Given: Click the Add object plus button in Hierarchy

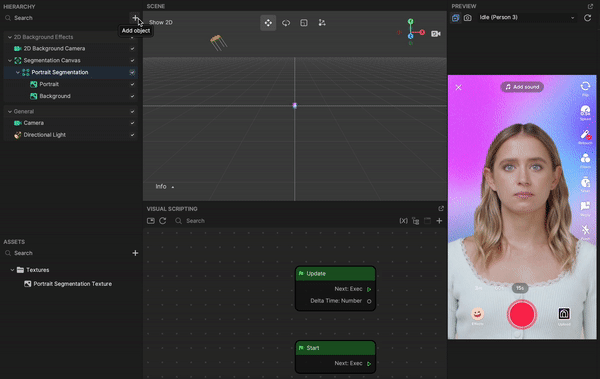Looking at the screenshot, I should 135,18.
